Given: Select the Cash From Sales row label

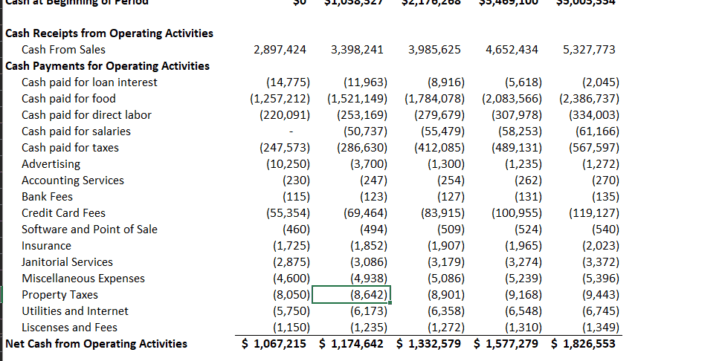Looking at the screenshot, I should (x=63, y=49).
